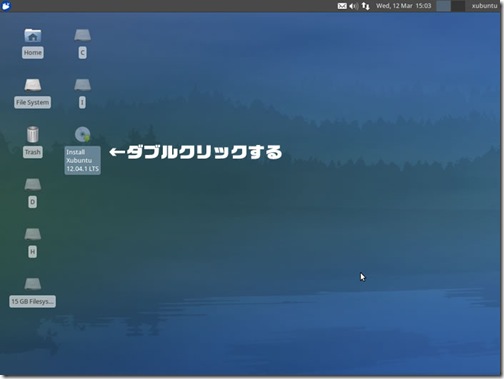The height and width of the screenshot is (379, 504).
Task: Select the D drive desktop icon
Action: pyautogui.click(x=33, y=184)
